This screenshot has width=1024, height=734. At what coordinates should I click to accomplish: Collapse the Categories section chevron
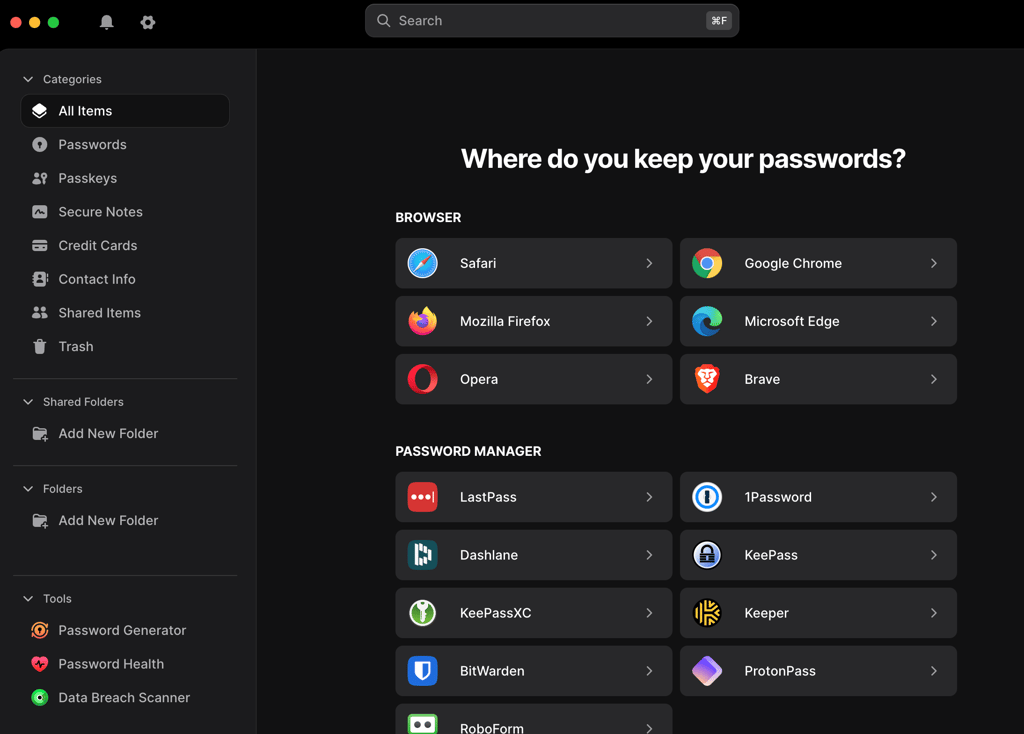[x=28, y=79]
